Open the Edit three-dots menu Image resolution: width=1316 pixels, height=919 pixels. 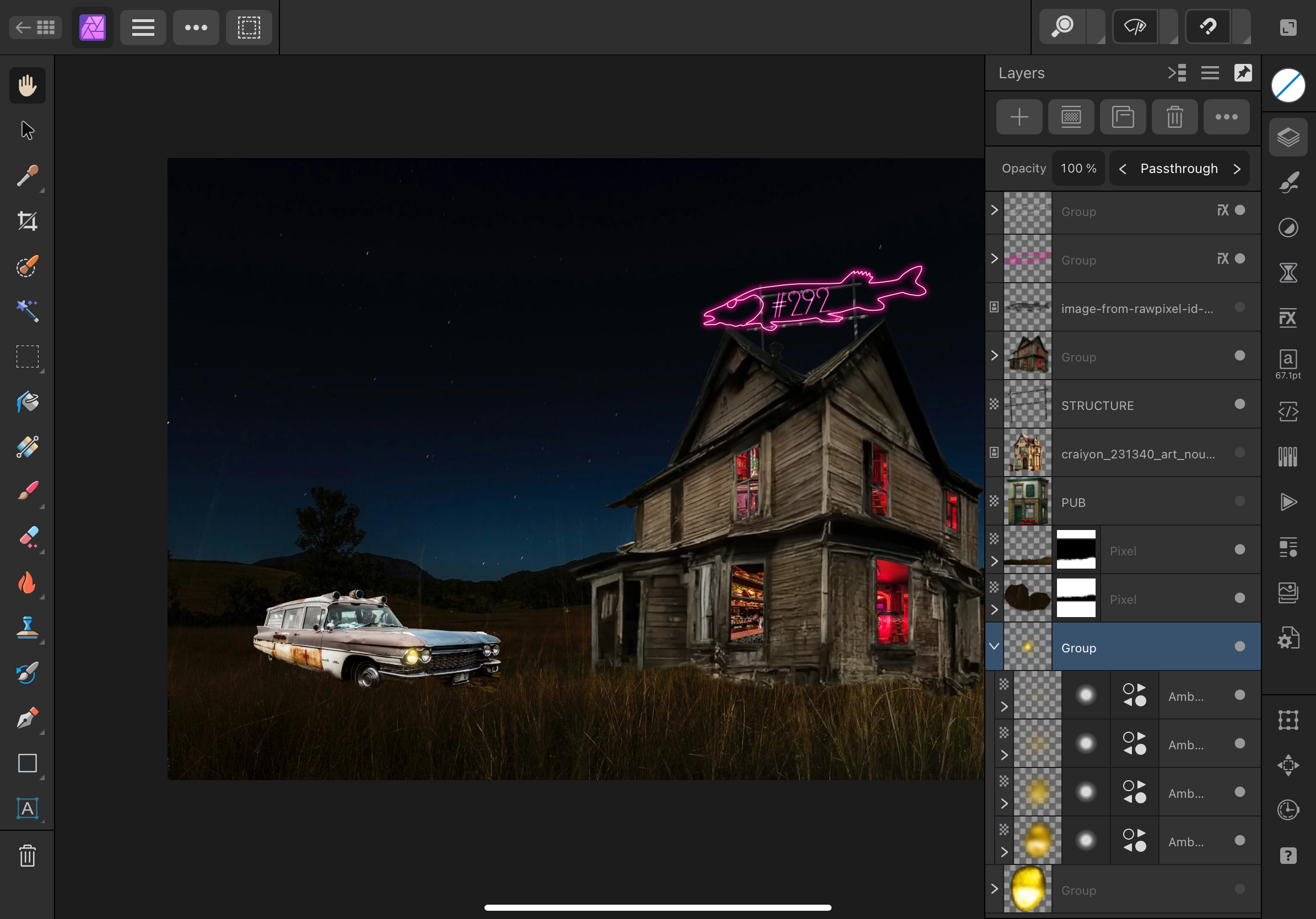click(x=196, y=28)
